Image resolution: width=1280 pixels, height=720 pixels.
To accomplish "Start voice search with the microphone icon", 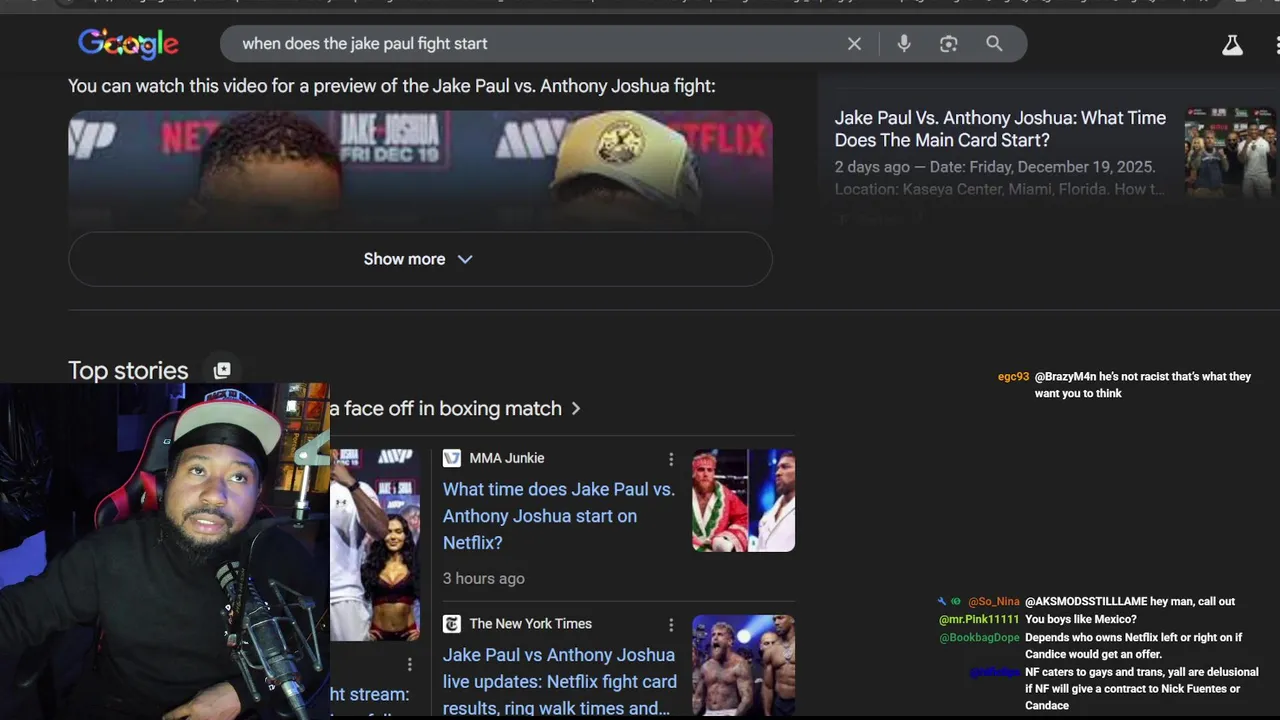I will [904, 44].
